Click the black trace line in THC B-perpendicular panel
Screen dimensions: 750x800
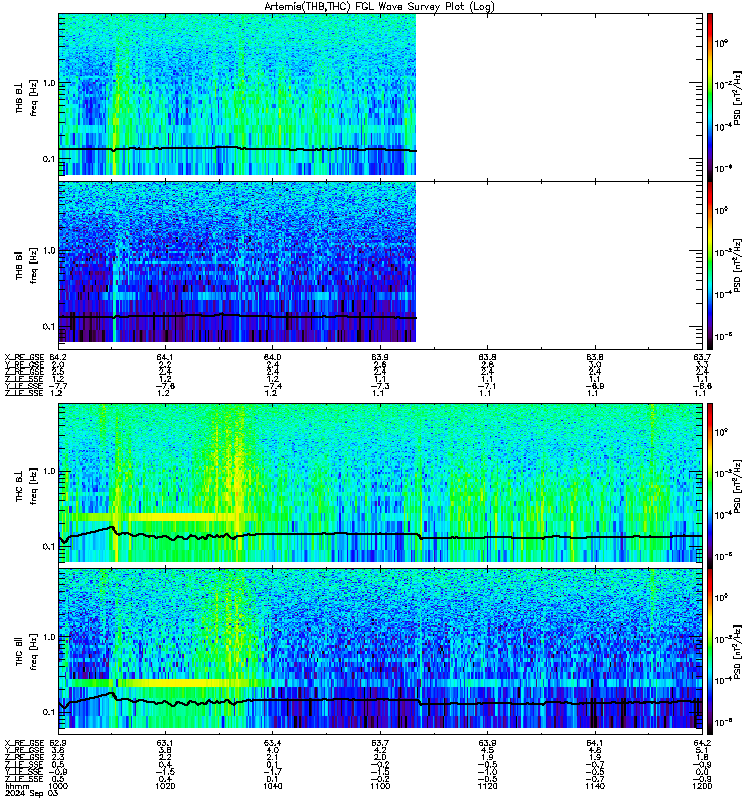380,535
